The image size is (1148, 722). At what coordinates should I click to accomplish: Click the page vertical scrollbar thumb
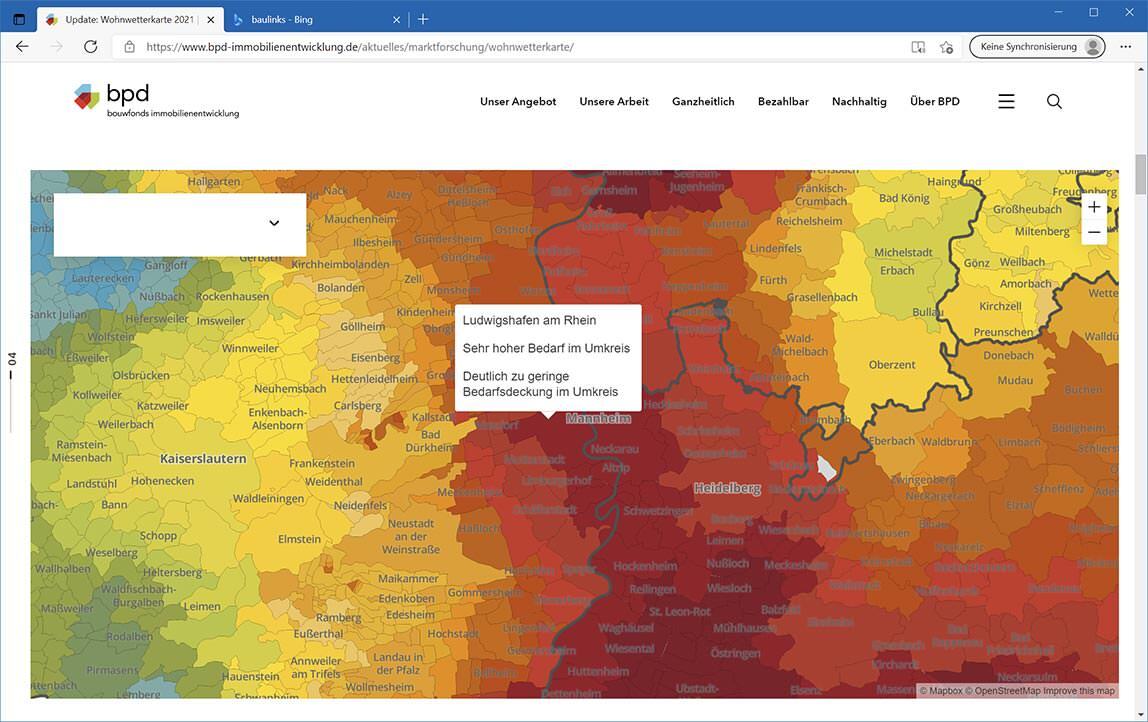1141,174
